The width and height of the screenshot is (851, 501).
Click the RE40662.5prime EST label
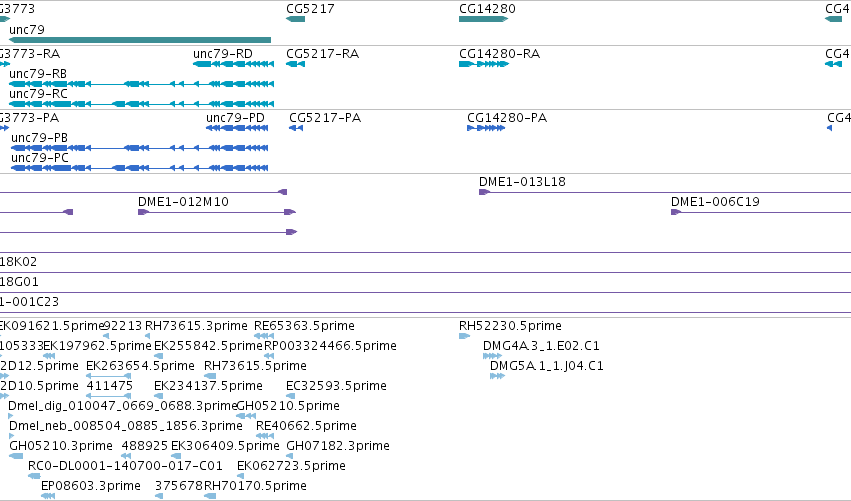(306, 426)
